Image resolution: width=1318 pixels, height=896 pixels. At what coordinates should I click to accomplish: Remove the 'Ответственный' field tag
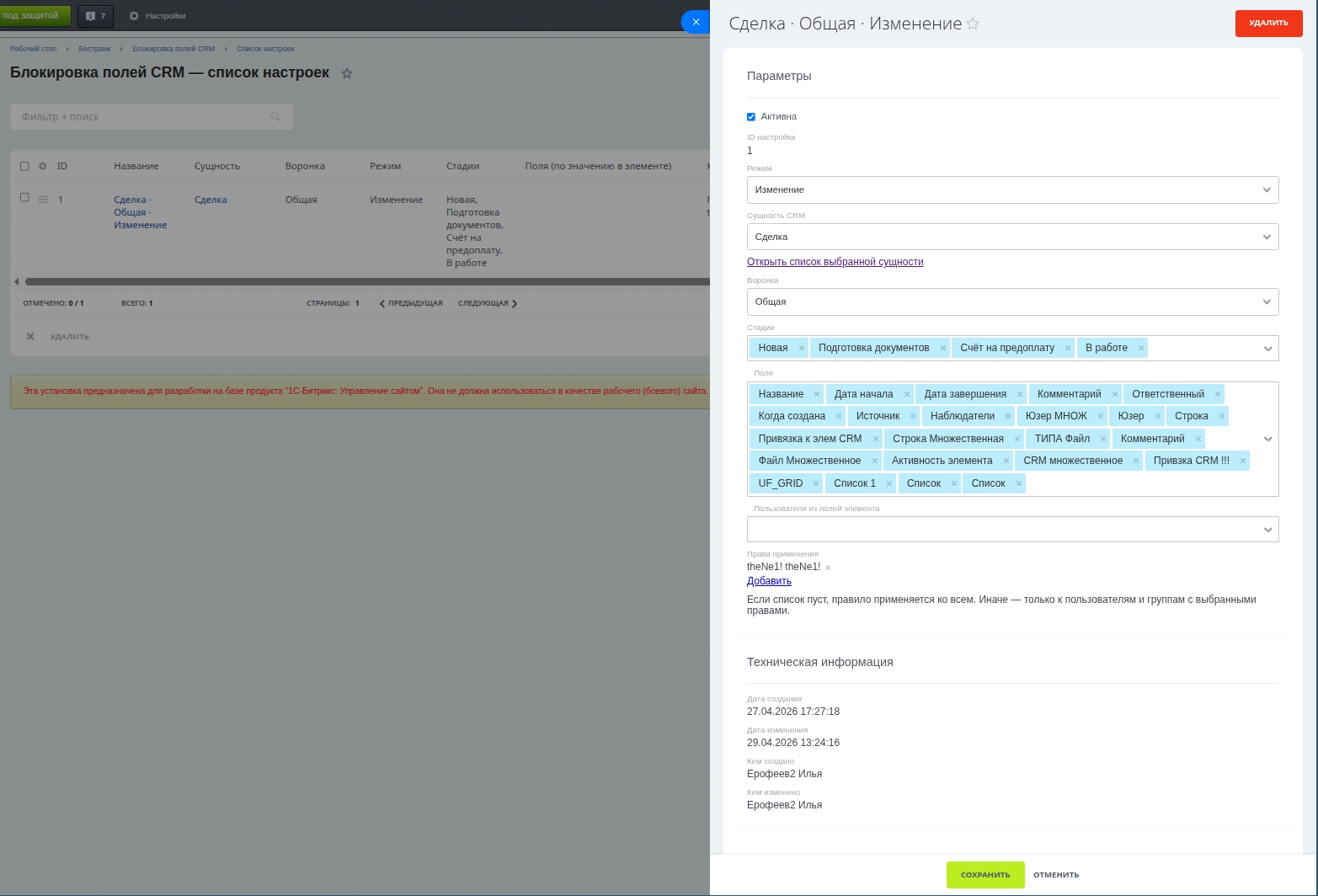[1218, 394]
